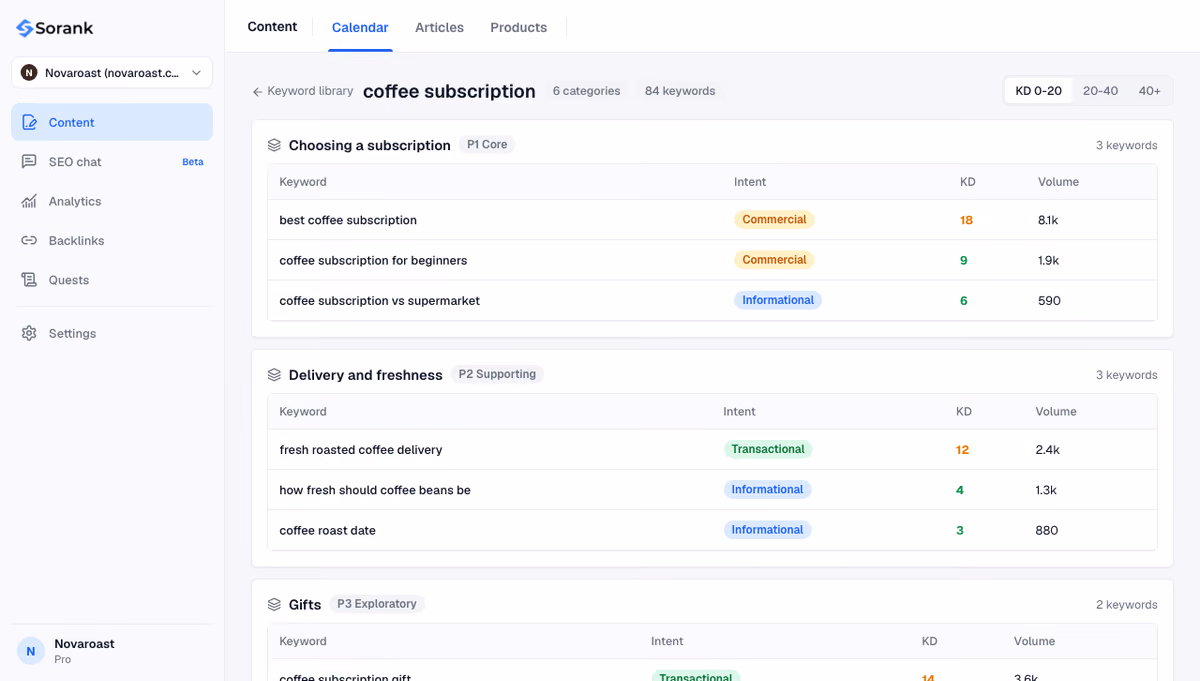Select the best coffee subscription keyword
This screenshot has width=1200, height=681.
tap(348, 220)
